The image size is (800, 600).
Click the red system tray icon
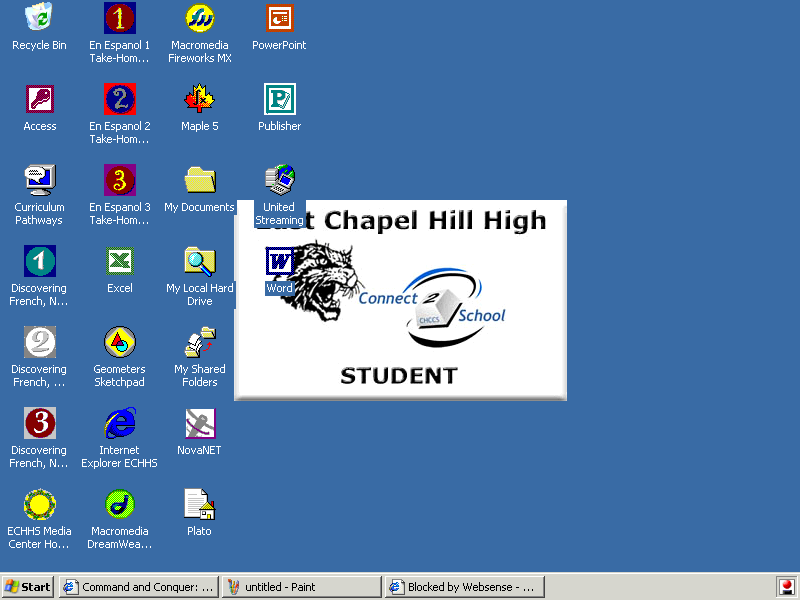[x=786, y=587]
